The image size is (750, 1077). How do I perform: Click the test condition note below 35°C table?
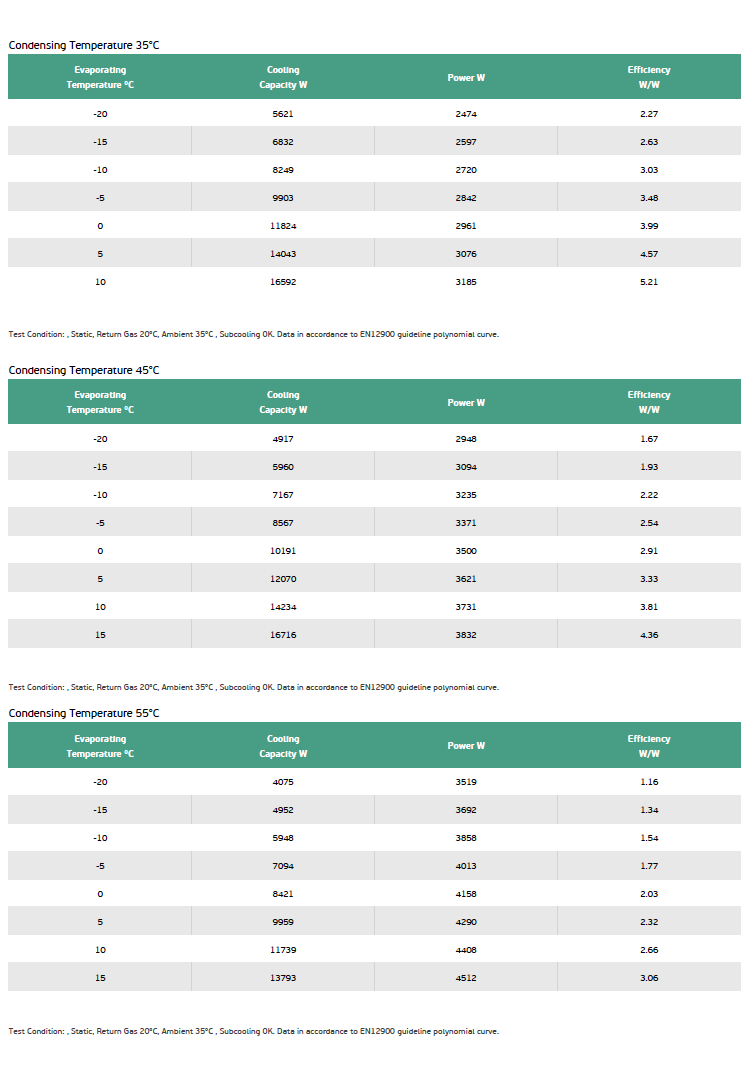click(x=253, y=335)
